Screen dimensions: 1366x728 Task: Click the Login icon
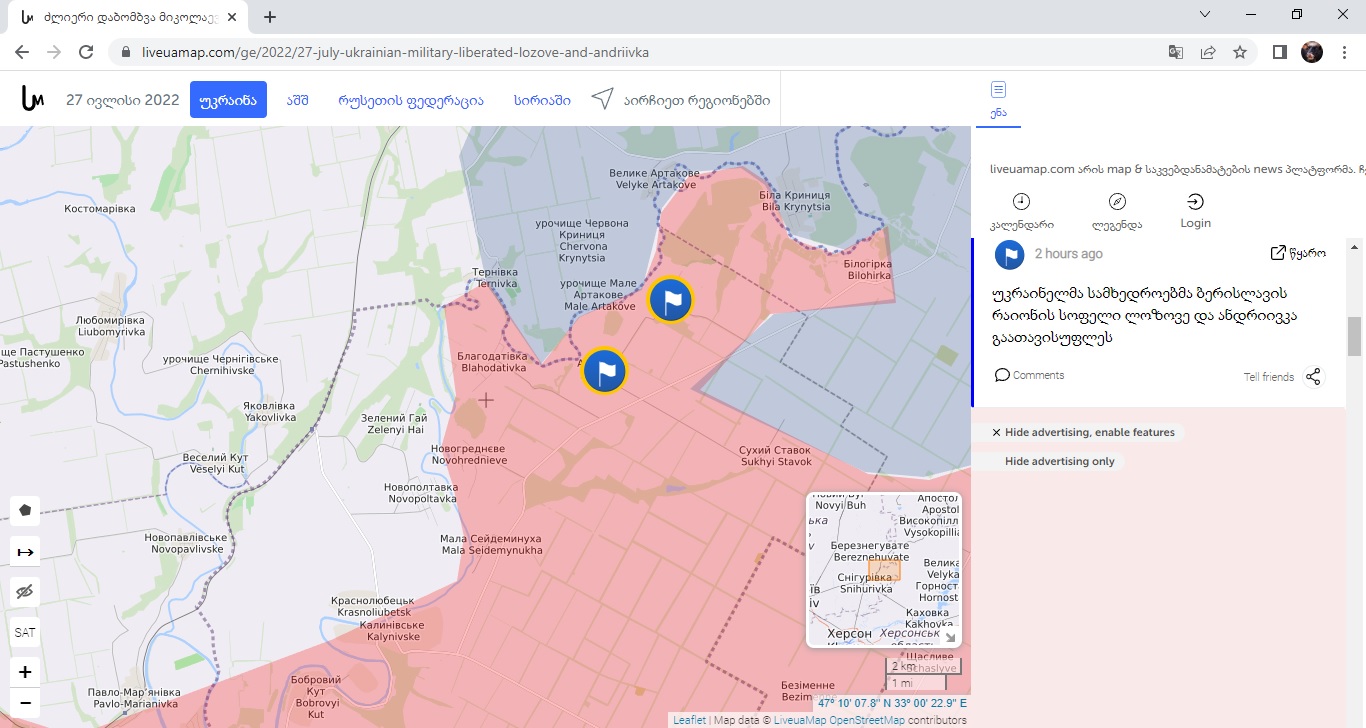click(x=1195, y=202)
